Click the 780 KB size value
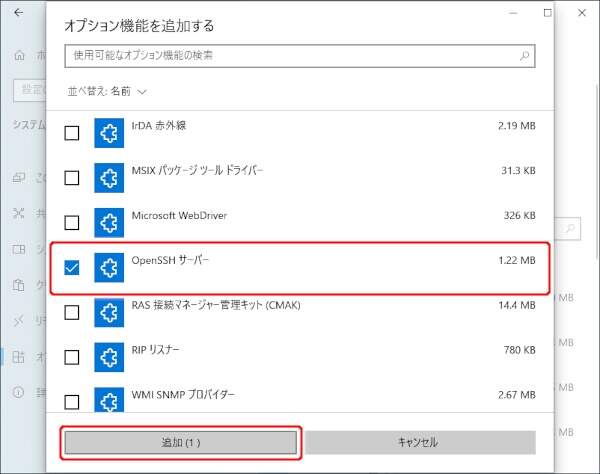This screenshot has height=474, width=600. click(520, 350)
